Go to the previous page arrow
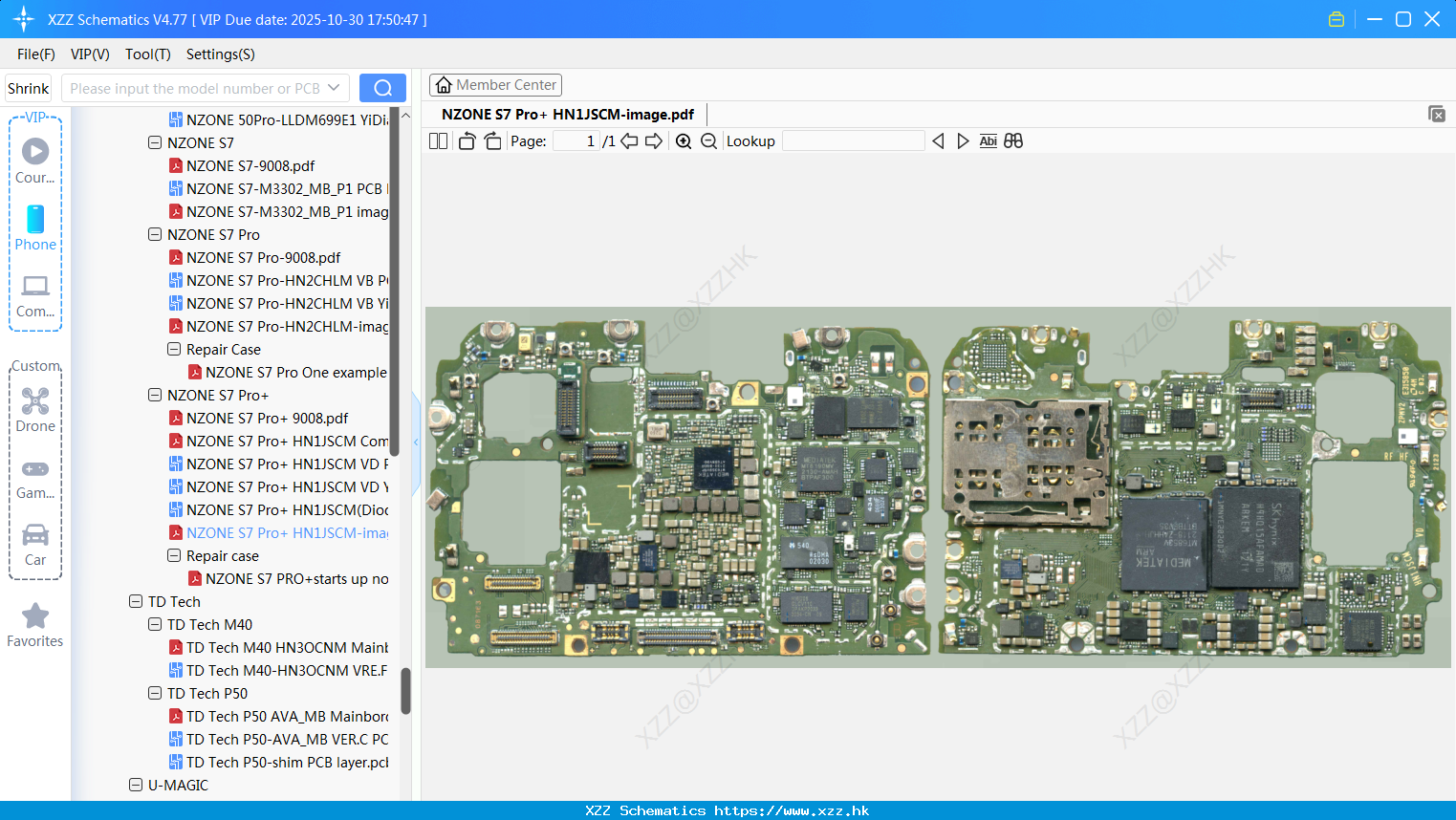The height and width of the screenshot is (820, 1456). [629, 141]
